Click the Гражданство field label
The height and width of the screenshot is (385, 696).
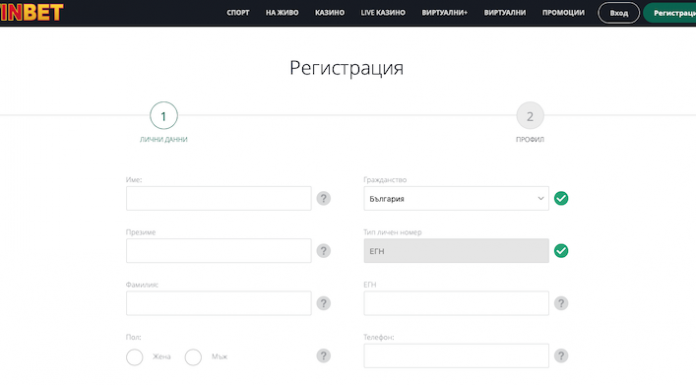coord(385,180)
